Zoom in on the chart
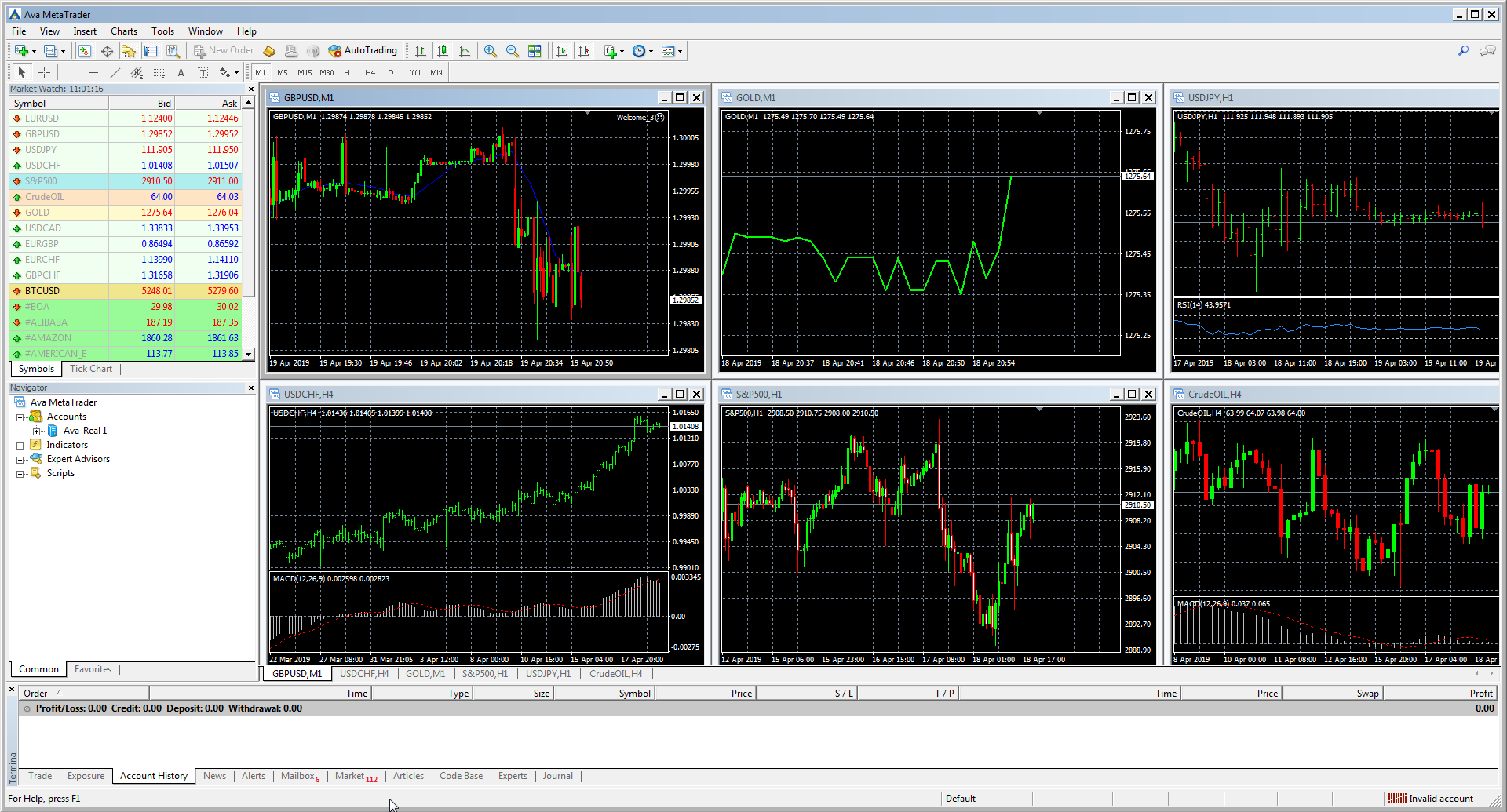The height and width of the screenshot is (812, 1507). tap(491, 51)
